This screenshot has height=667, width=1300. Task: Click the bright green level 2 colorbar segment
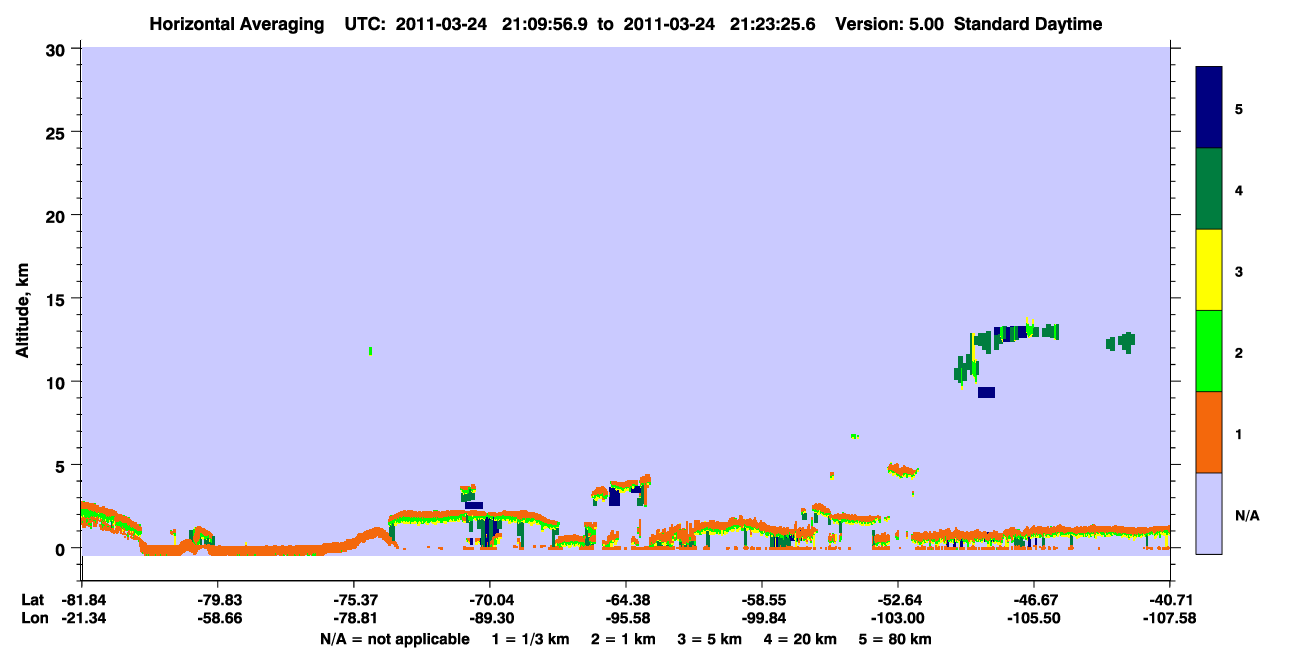pyautogui.click(x=1209, y=351)
